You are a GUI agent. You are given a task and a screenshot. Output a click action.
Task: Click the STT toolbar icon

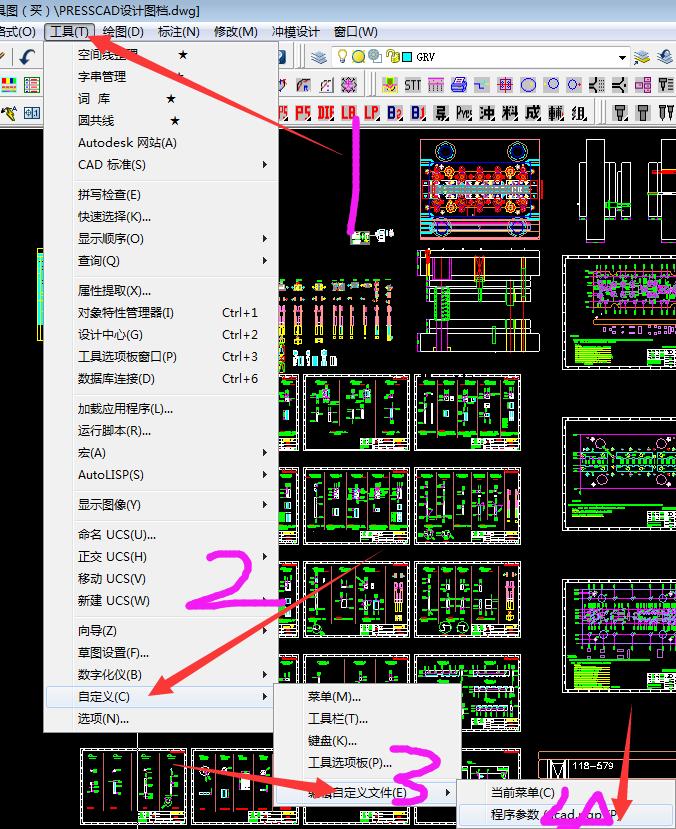point(413,85)
